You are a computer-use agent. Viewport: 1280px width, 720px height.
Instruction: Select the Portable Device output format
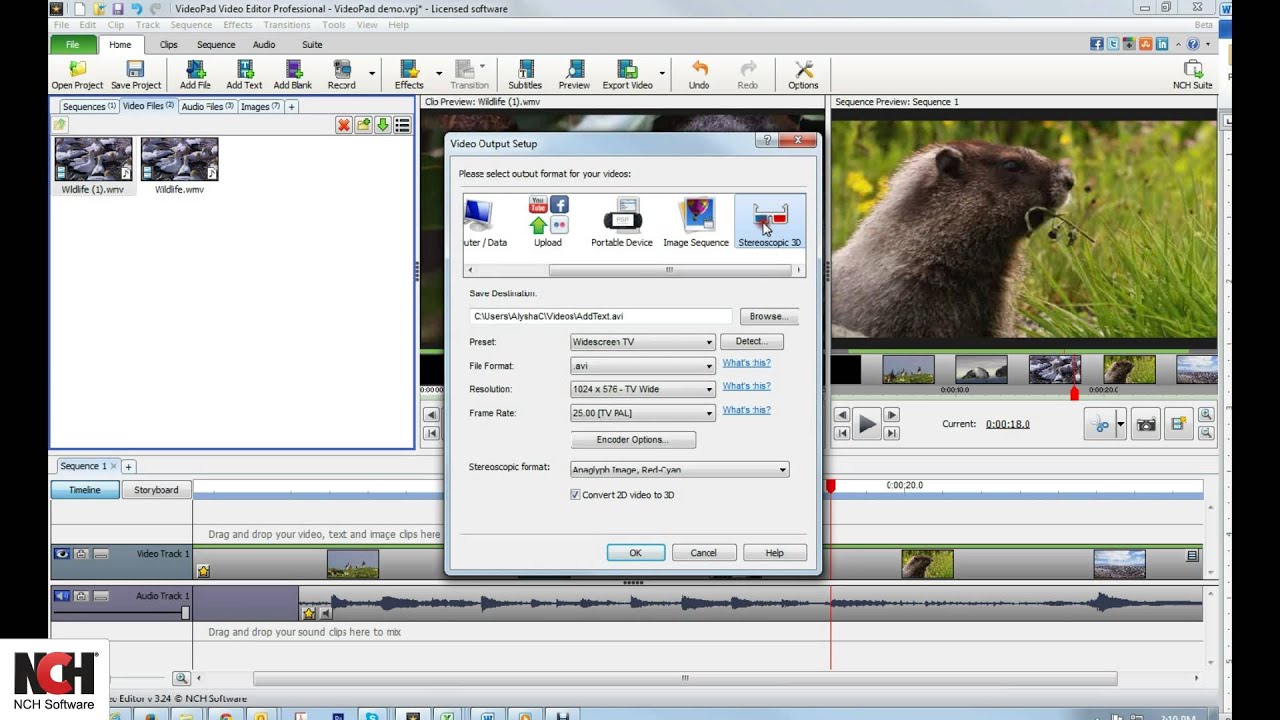tap(622, 222)
